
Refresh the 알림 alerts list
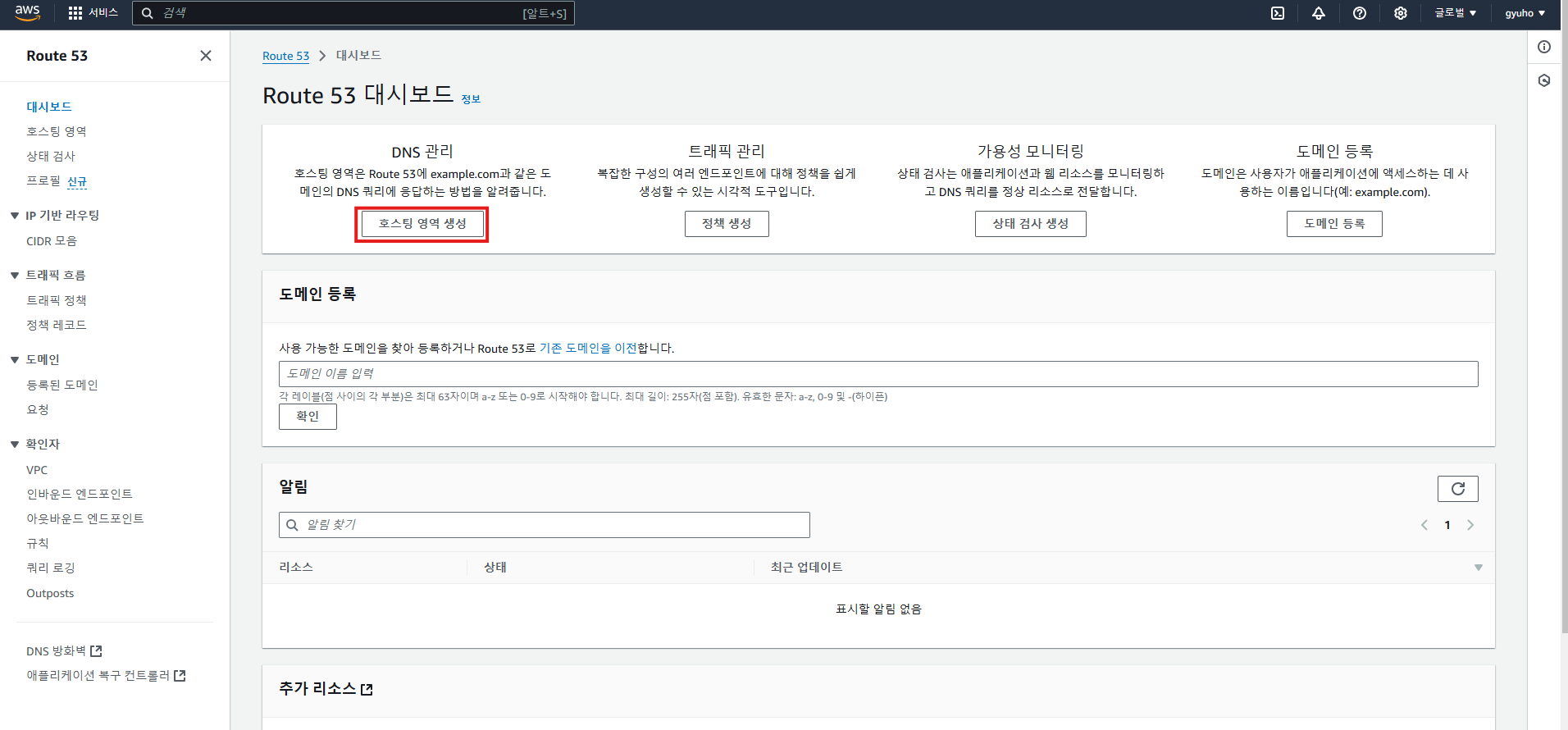pos(1458,489)
